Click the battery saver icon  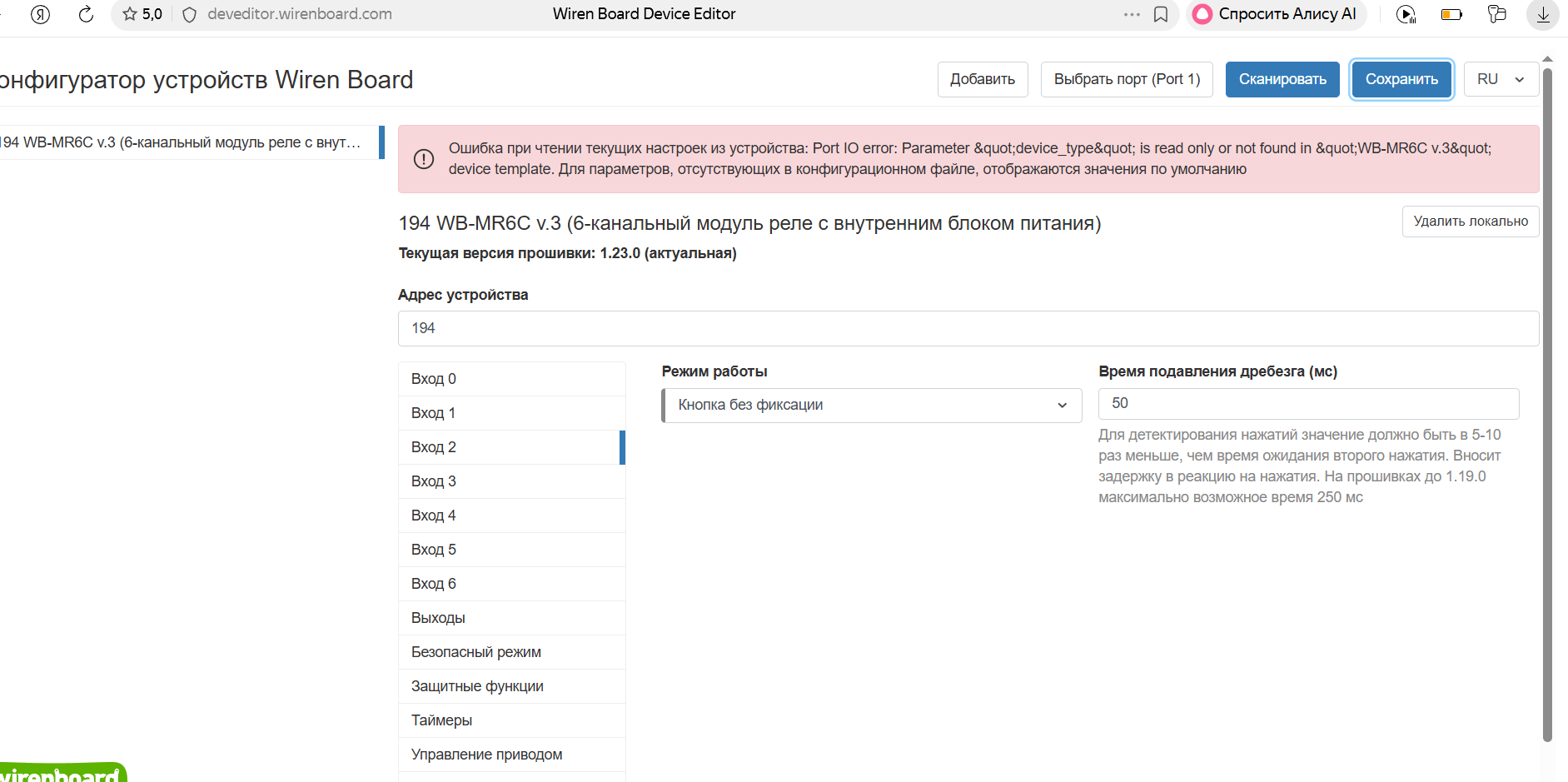[x=1451, y=14]
